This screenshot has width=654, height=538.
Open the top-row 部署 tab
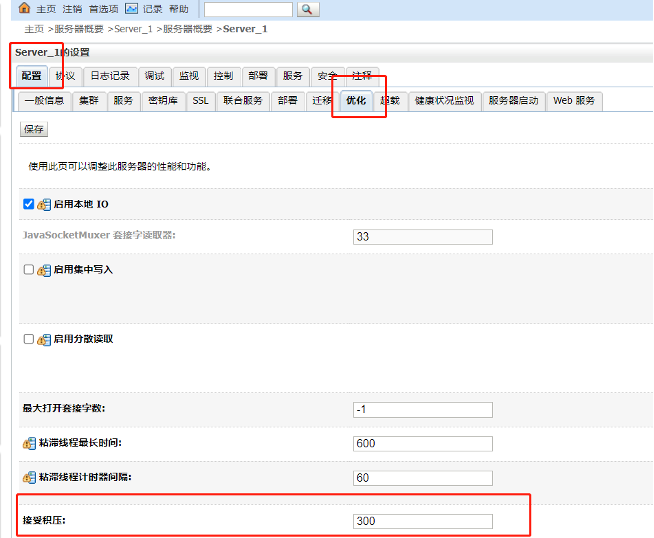pyautogui.click(x=258, y=76)
